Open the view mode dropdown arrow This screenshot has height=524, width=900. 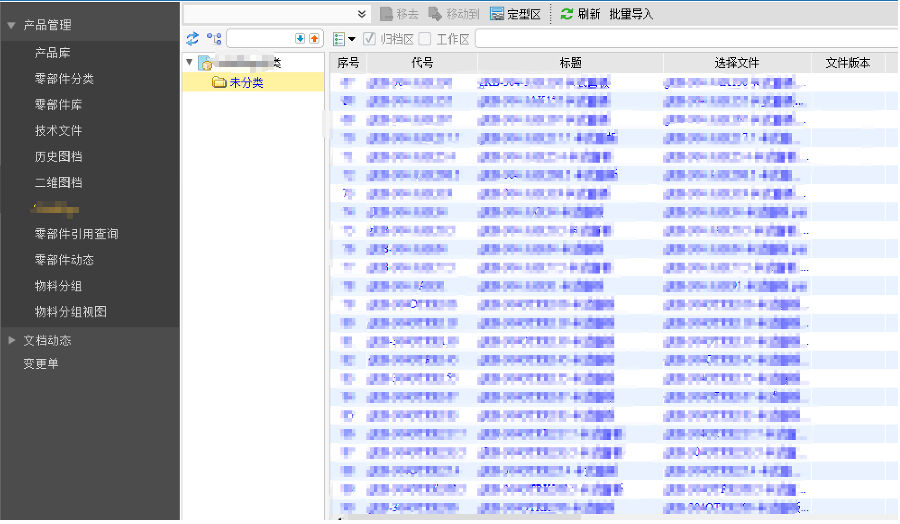click(x=351, y=39)
